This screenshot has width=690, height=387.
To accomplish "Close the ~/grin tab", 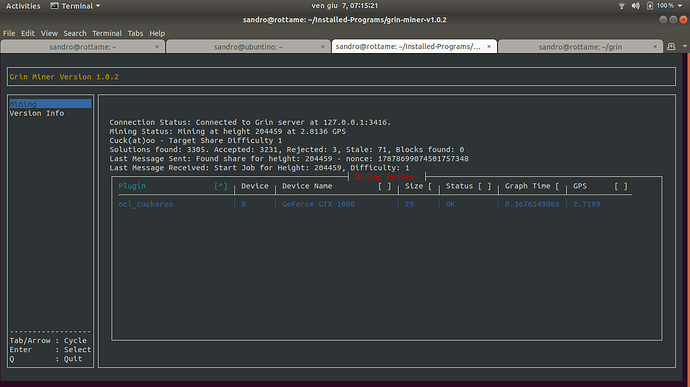I will click(x=655, y=47).
